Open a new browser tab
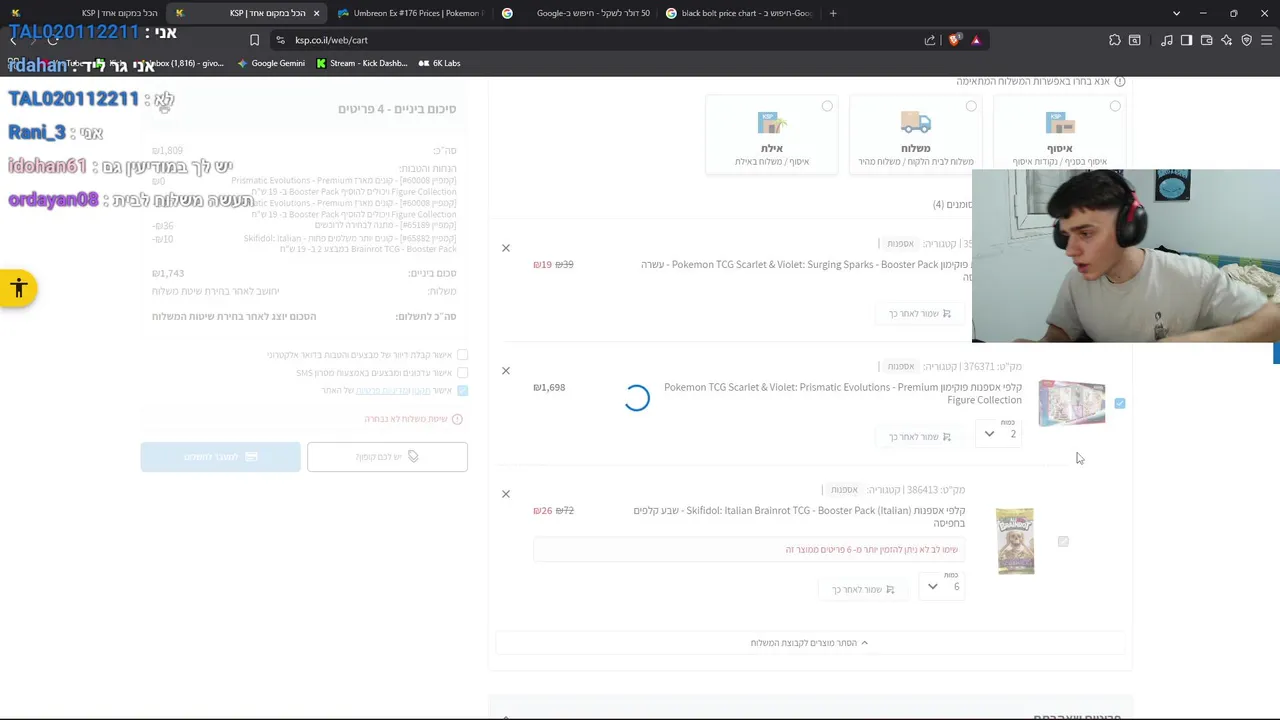The image size is (1280, 720). coord(833,13)
